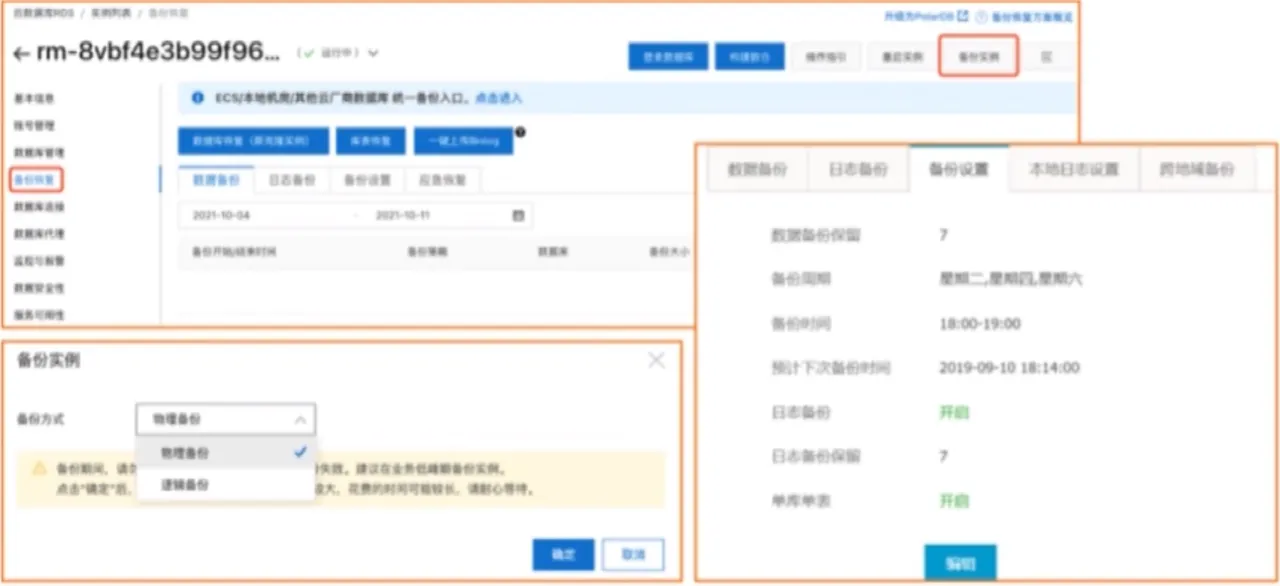
Task: Open 账号管理 in the left sidebar
Action: pos(34,126)
